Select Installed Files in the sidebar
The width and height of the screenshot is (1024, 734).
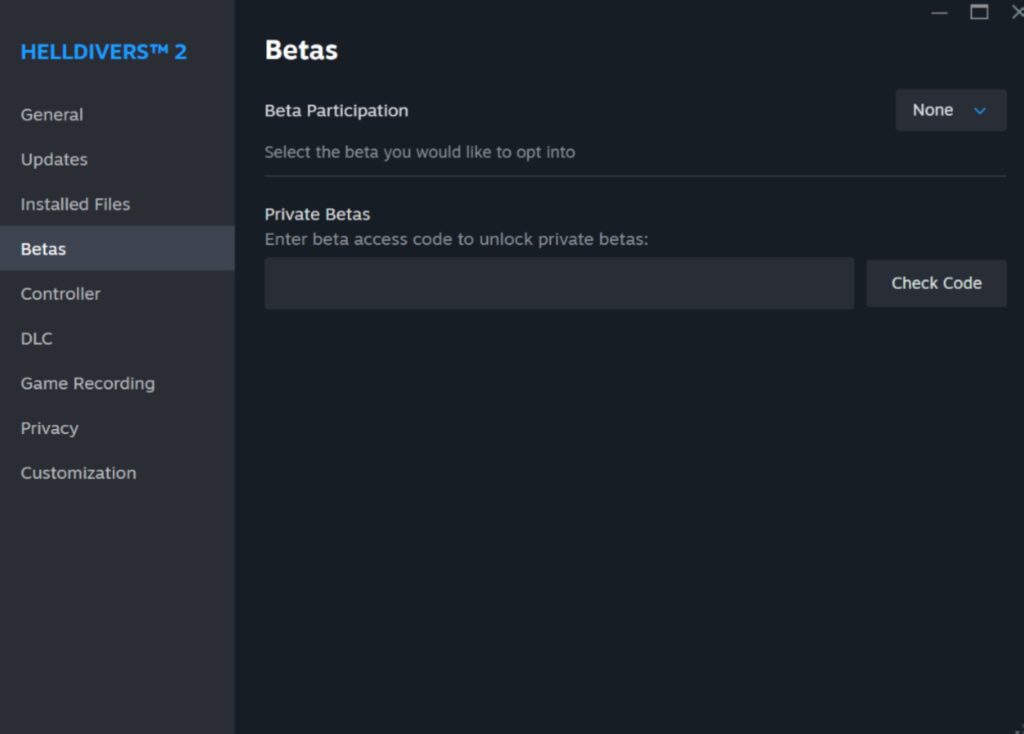click(75, 204)
